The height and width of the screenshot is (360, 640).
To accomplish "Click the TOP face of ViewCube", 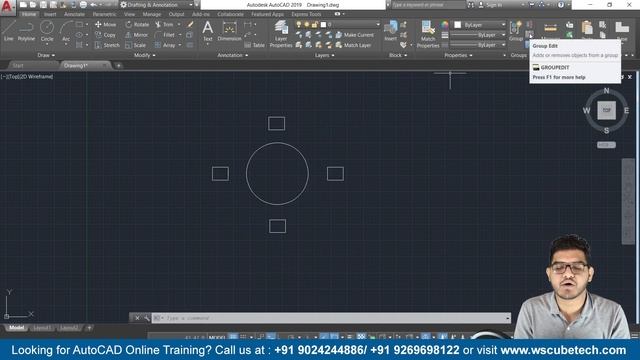I will (607, 110).
